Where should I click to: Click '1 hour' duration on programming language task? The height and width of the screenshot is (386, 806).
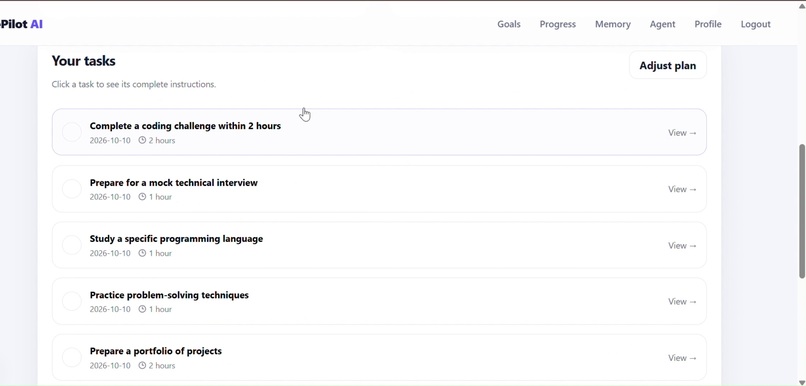[160, 253]
